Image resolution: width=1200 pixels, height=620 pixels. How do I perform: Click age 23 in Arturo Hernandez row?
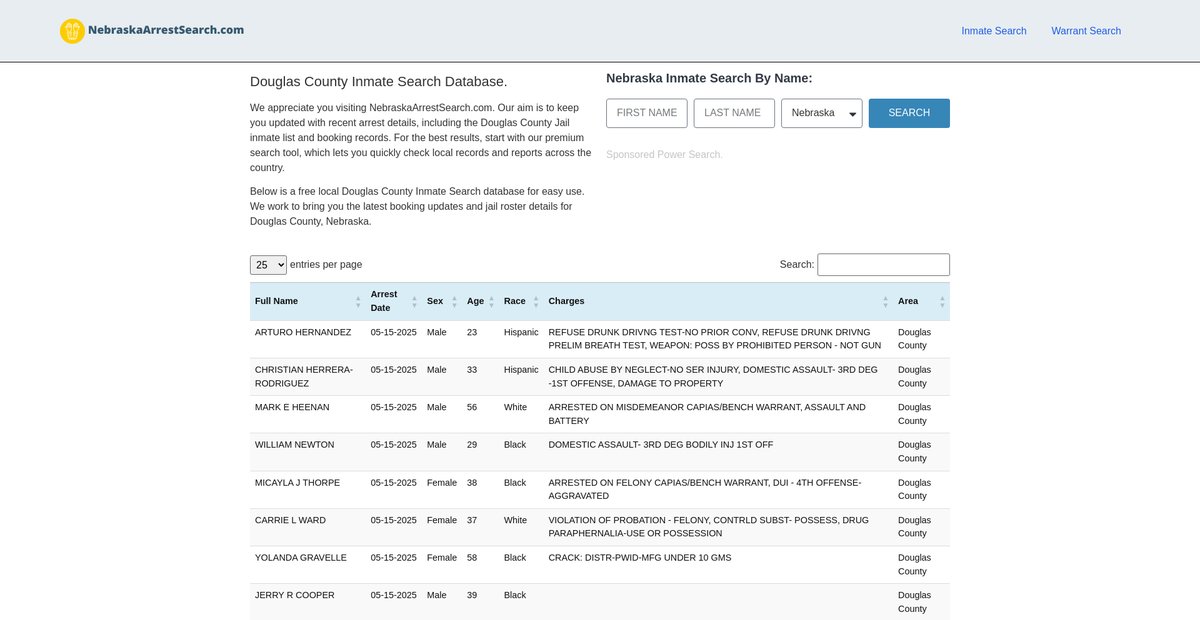pyautogui.click(x=472, y=332)
